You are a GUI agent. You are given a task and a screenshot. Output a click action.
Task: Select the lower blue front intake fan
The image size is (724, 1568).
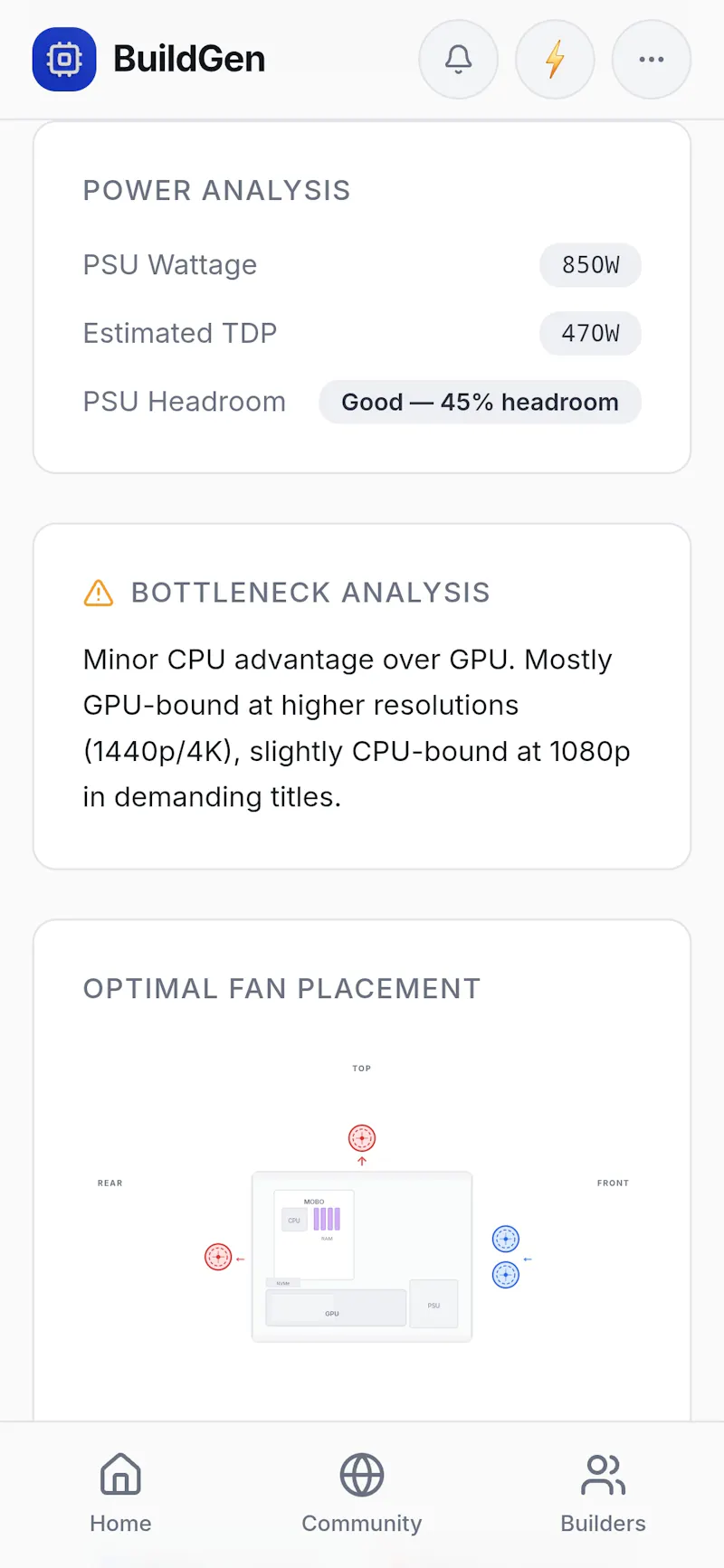pos(506,1275)
